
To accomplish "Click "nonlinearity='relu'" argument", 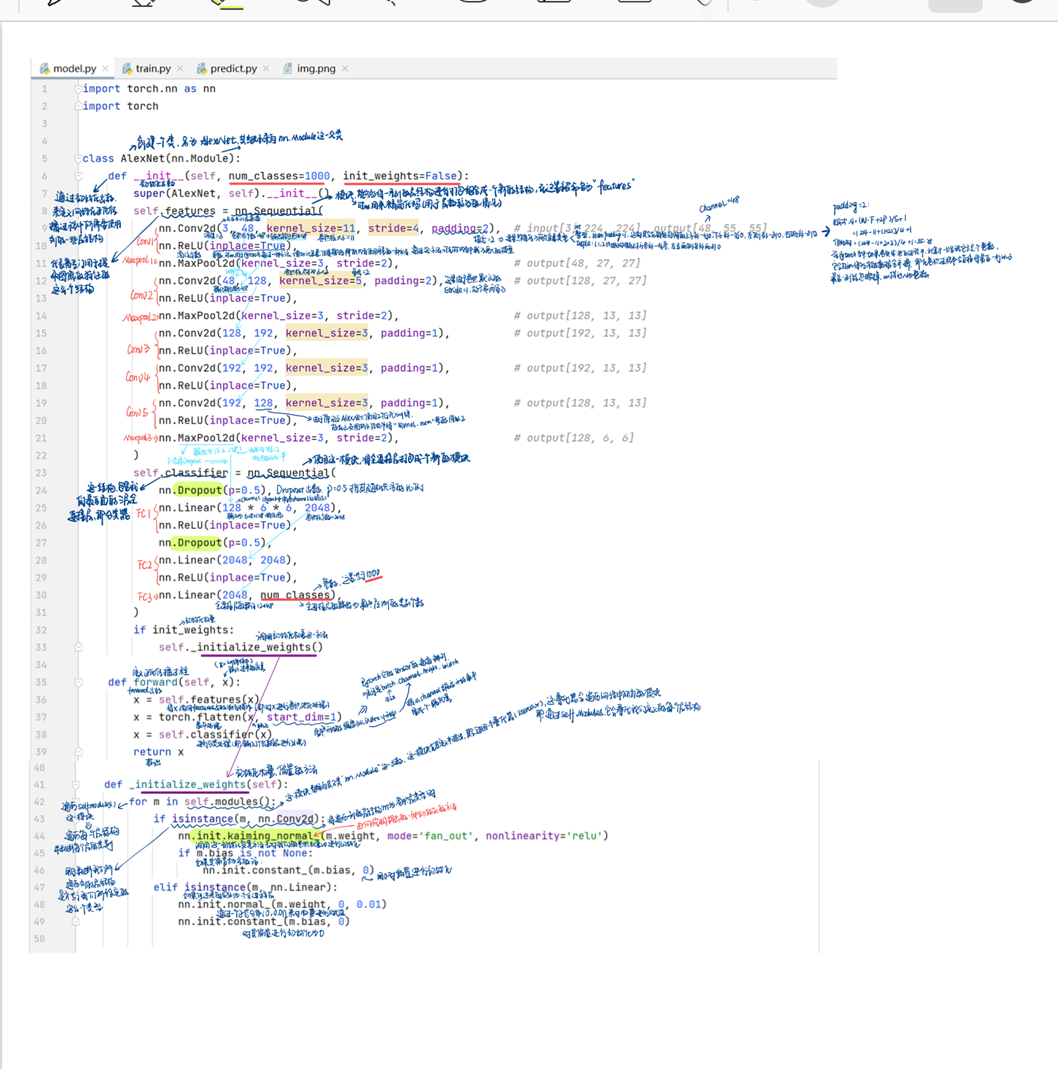I will [x=544, y=836].
